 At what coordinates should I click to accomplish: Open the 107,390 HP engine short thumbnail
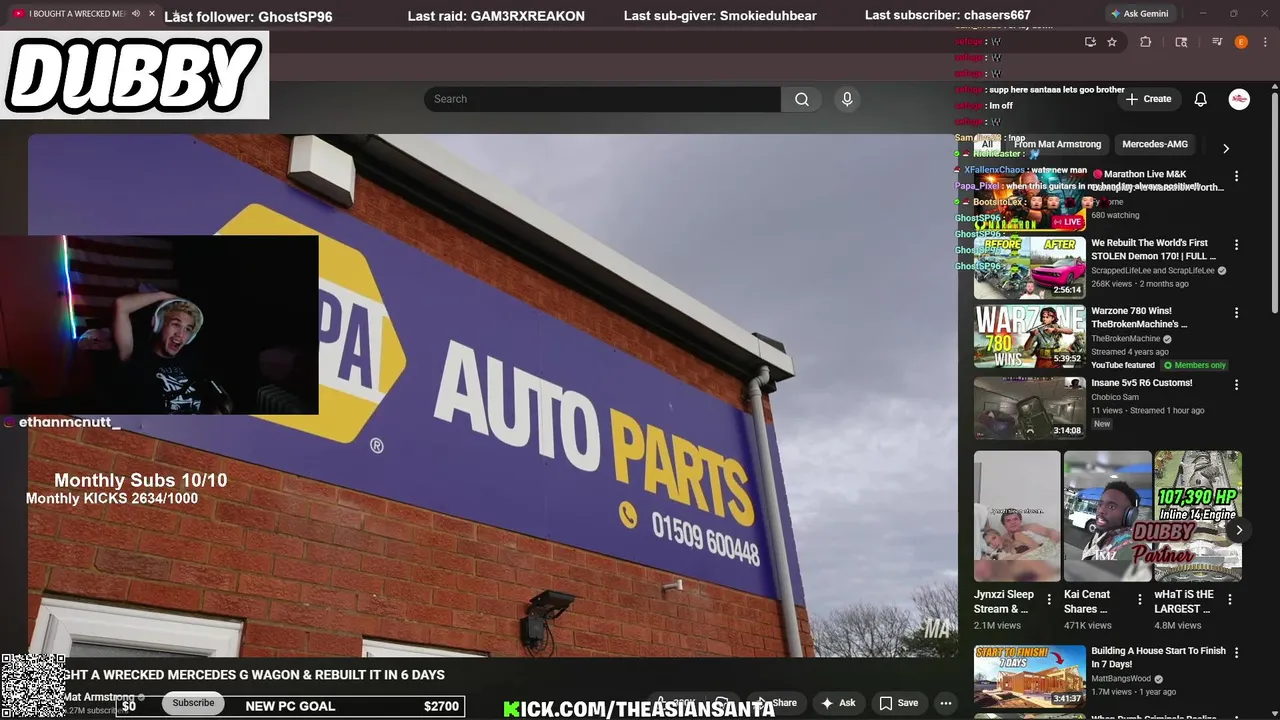[x=1198, y=516]
